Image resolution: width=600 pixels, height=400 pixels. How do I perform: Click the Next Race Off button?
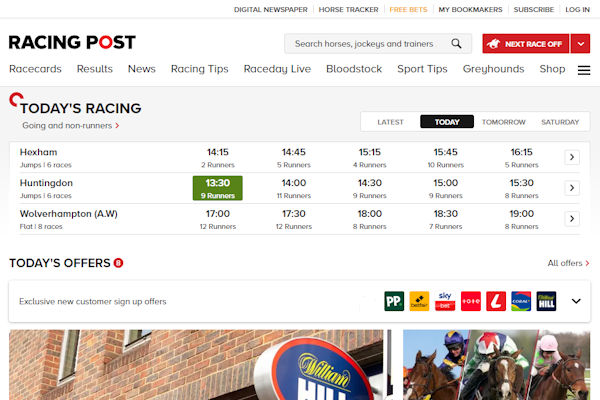pyautogui.click(x=526, y=44)
